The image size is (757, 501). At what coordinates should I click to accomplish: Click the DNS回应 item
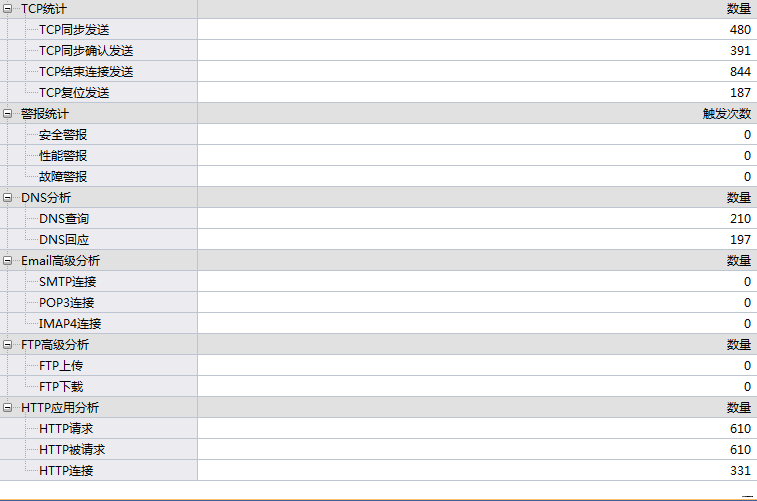[65, 240]
